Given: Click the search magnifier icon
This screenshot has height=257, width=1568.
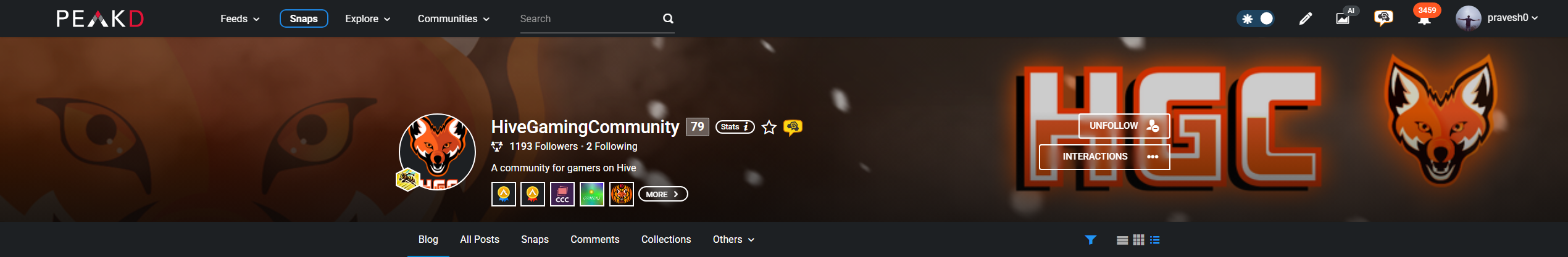Looking at the screenshot, I should 668,18.
